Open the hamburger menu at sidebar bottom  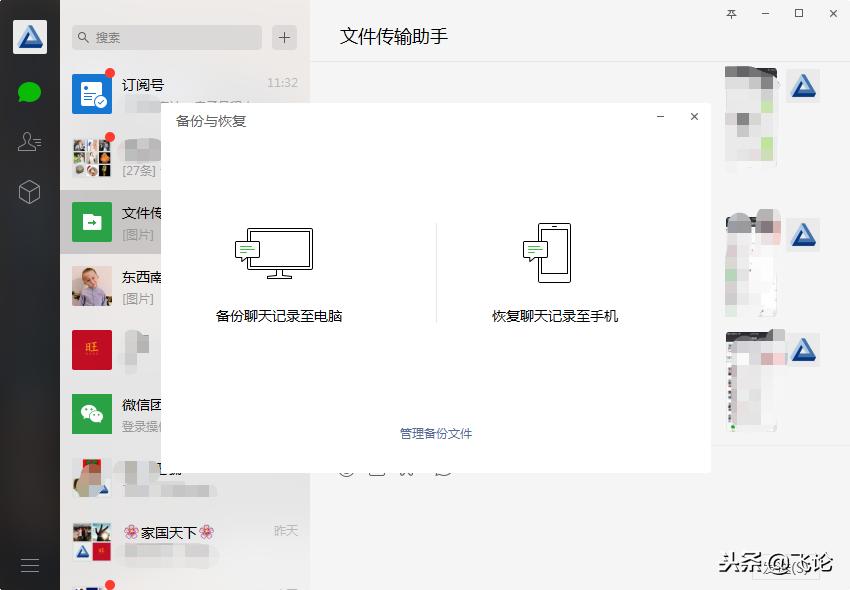click(30, 565)
